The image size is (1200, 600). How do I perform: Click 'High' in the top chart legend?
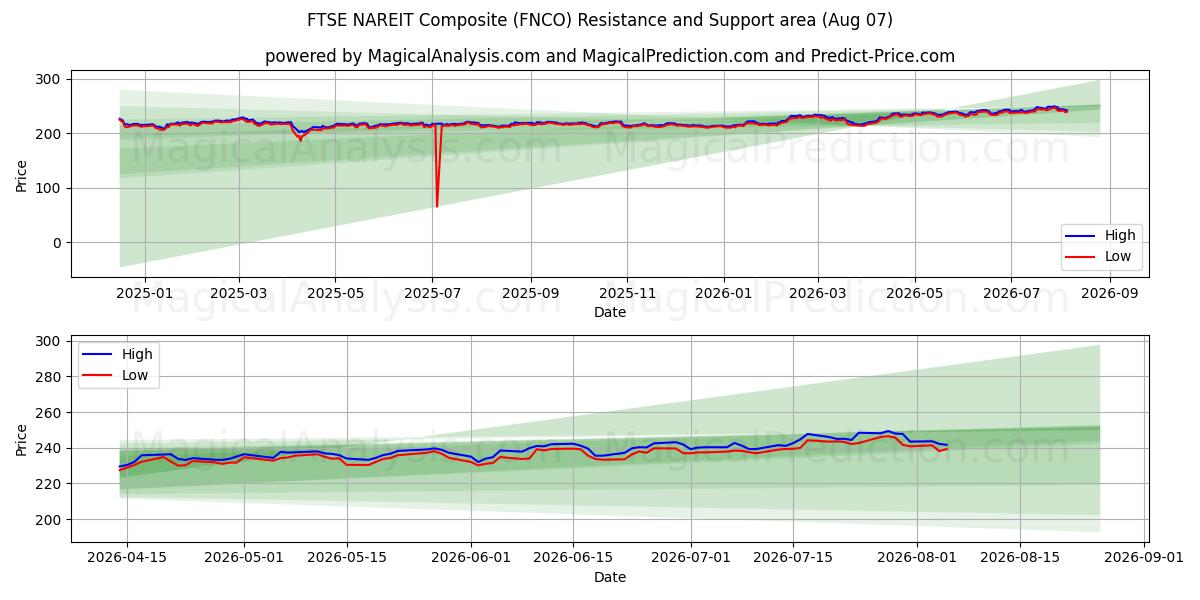point(1120,235)
